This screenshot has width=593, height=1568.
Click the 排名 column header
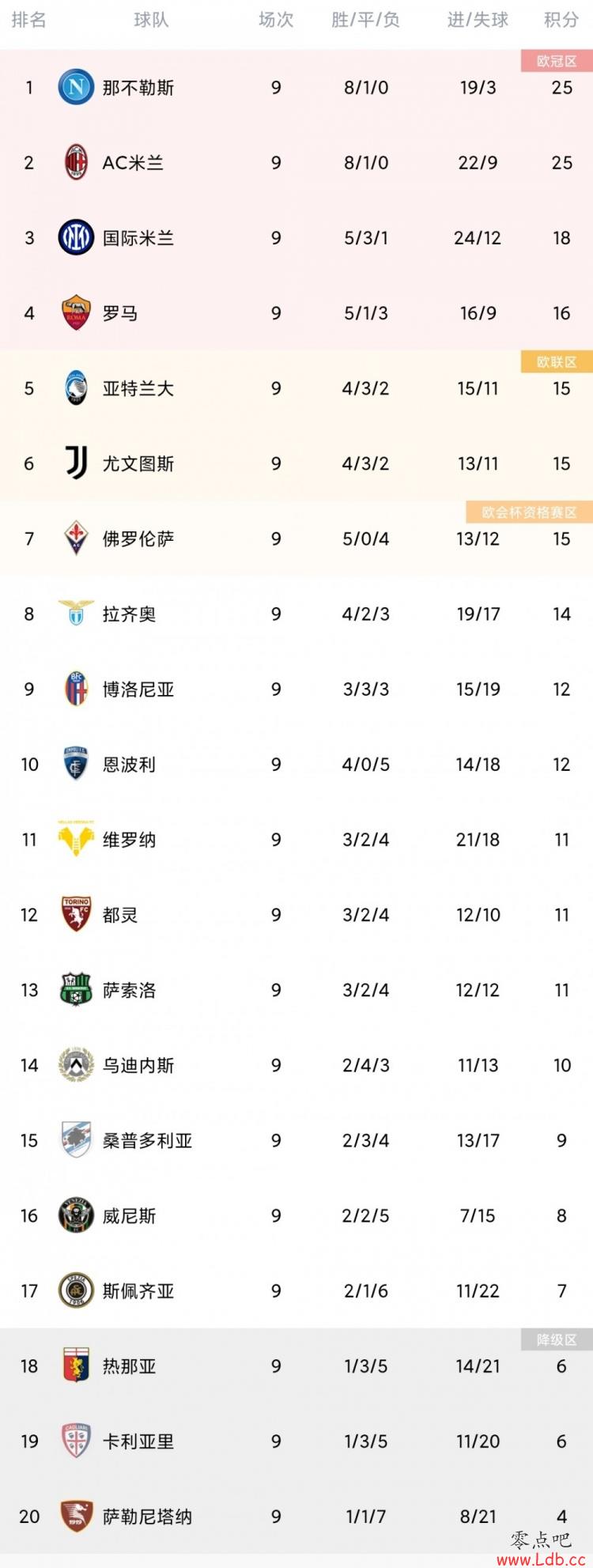click(29, 20)
